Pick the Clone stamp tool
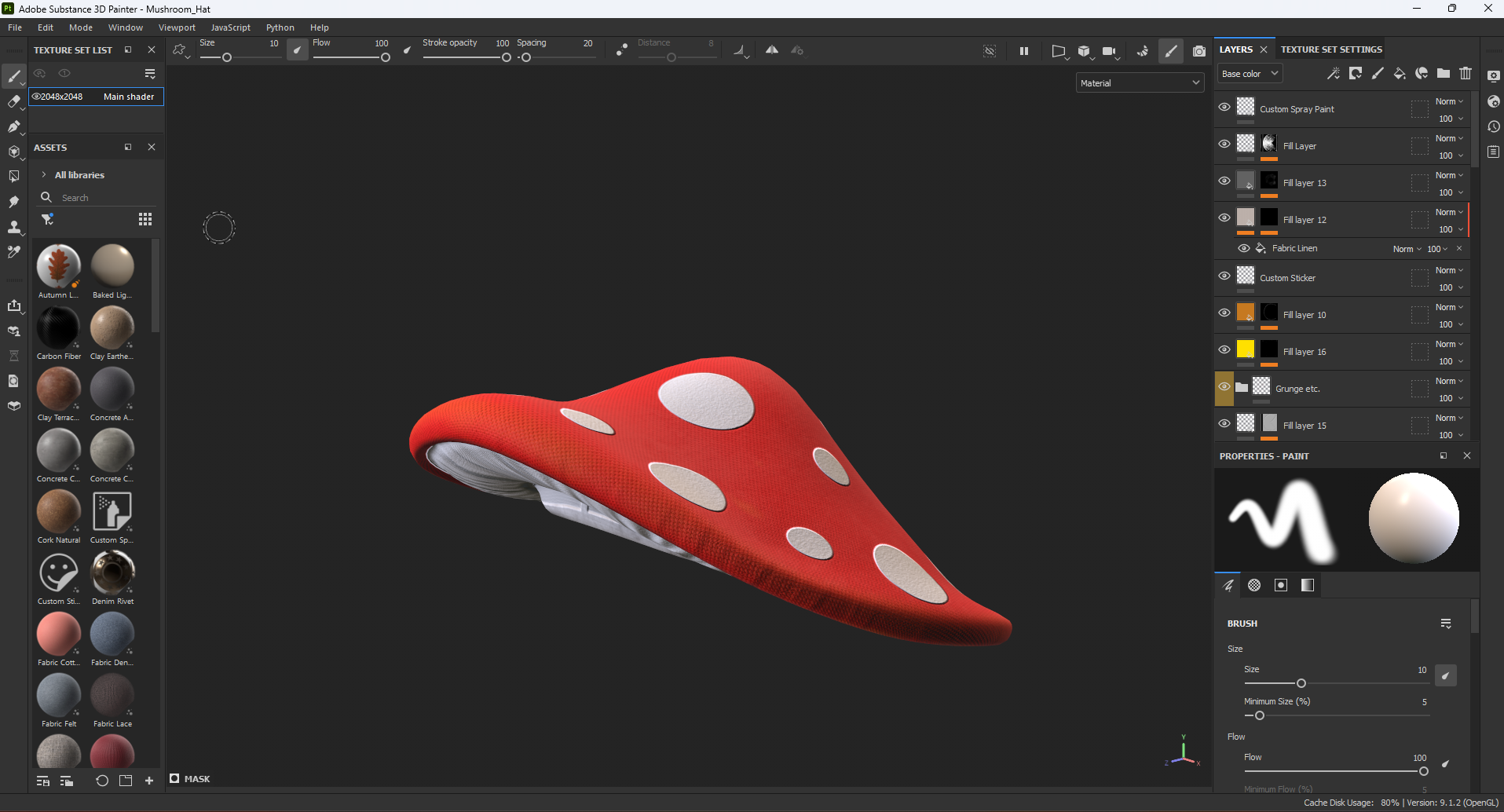 tap(13, 227)
